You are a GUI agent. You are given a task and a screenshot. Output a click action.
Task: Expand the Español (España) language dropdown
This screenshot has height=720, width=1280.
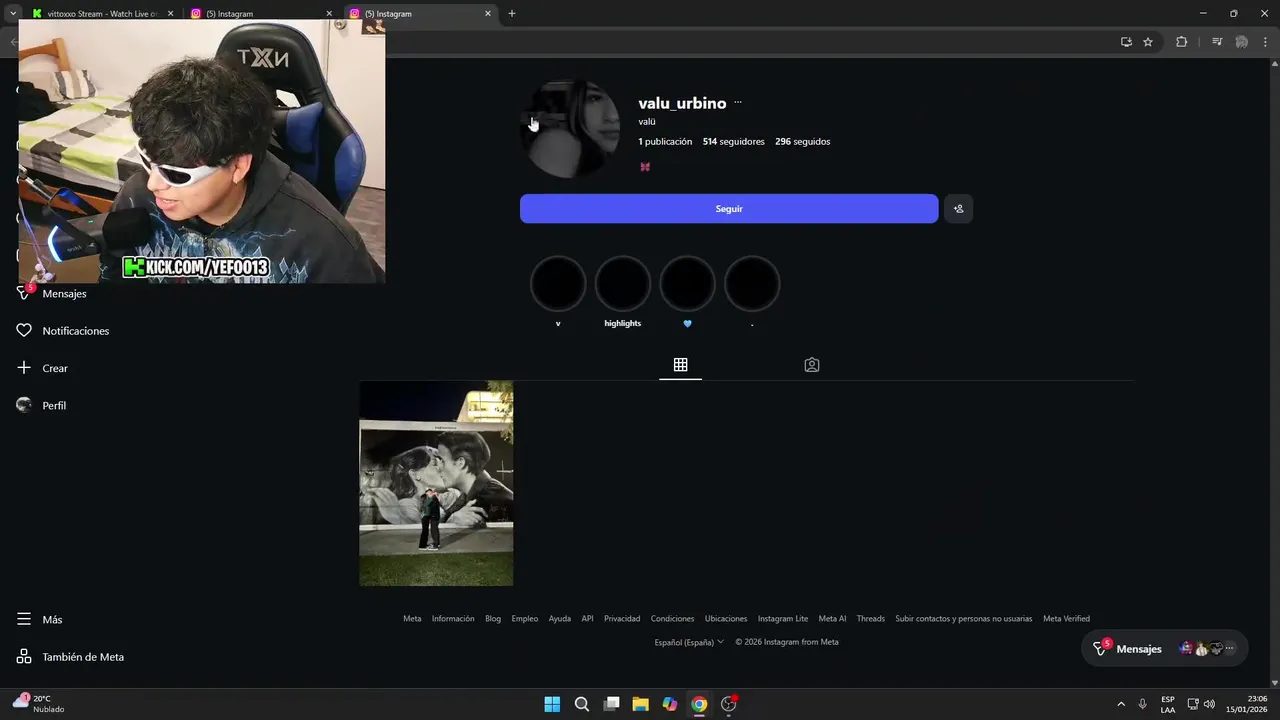coord(689,642)
